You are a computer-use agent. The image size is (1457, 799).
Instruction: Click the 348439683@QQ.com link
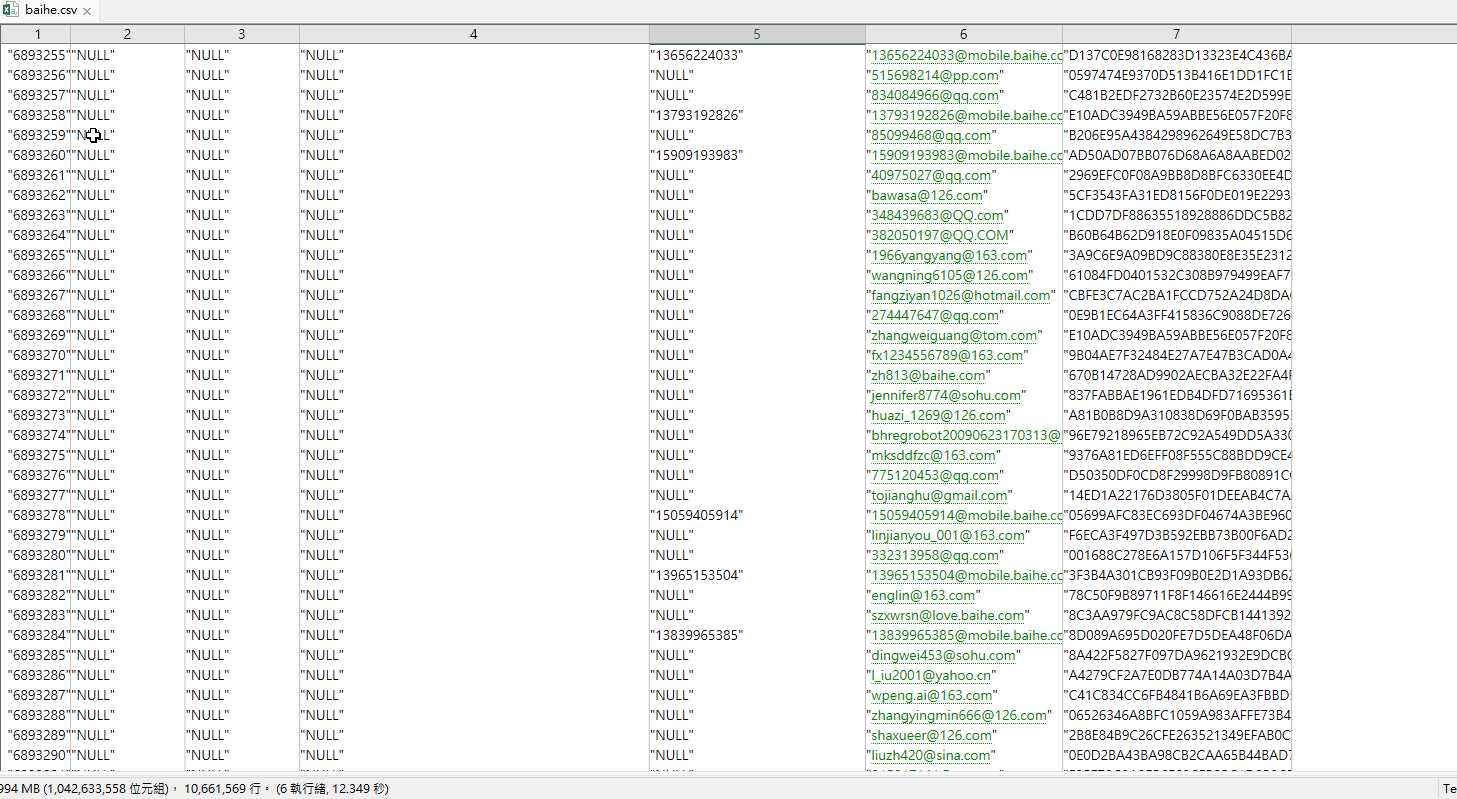point(937,216)
